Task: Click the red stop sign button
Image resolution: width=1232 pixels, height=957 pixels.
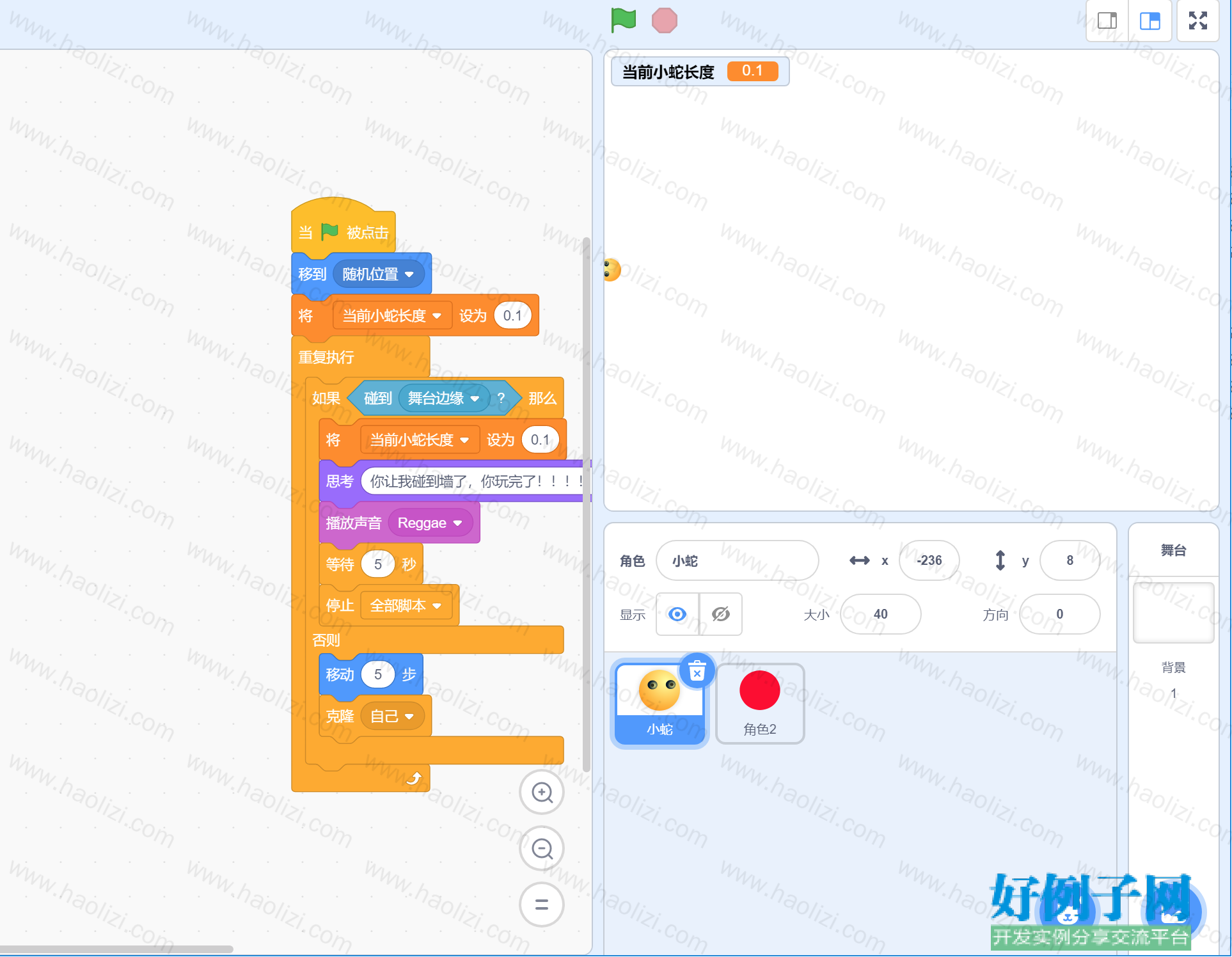Action: pos(664,20)
